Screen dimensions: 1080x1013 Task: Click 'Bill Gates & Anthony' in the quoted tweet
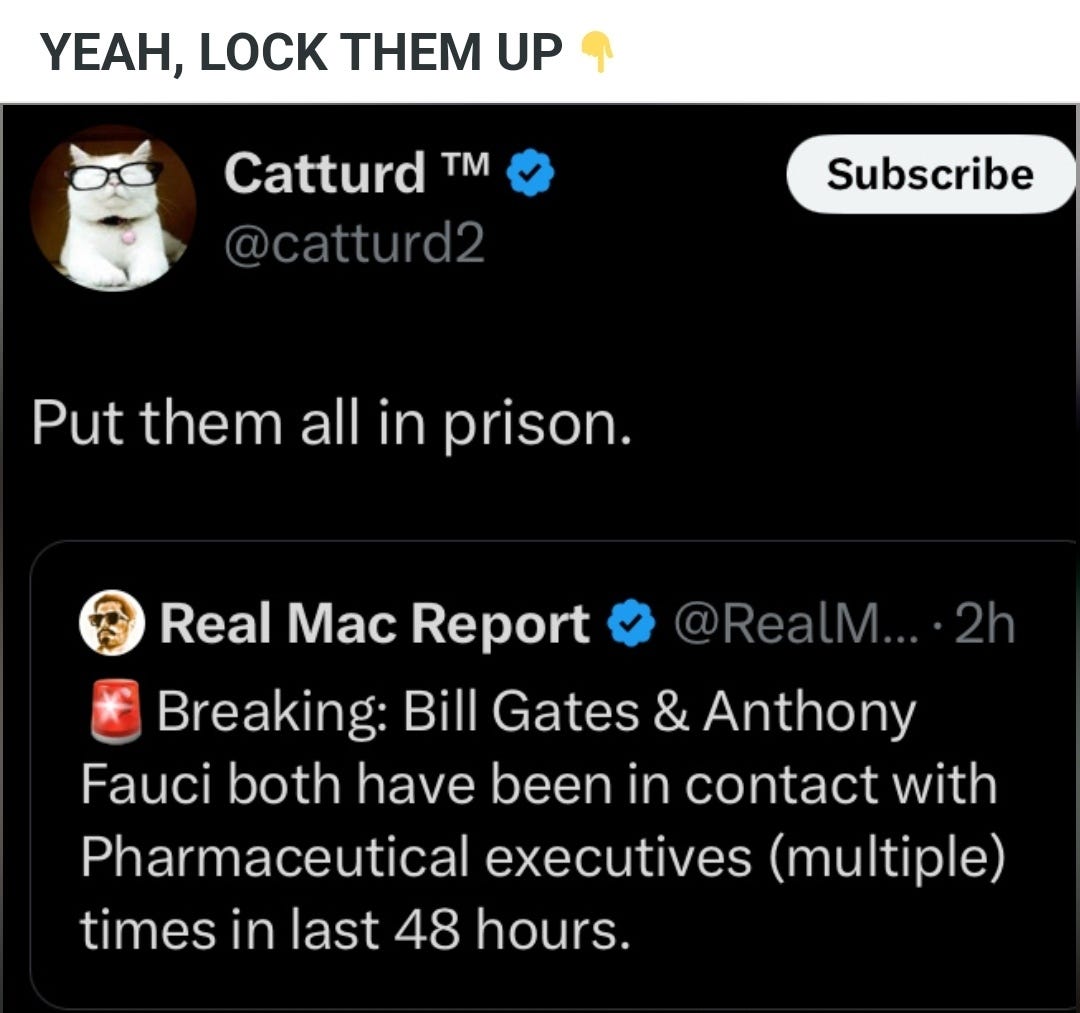(x=659, y=711)
